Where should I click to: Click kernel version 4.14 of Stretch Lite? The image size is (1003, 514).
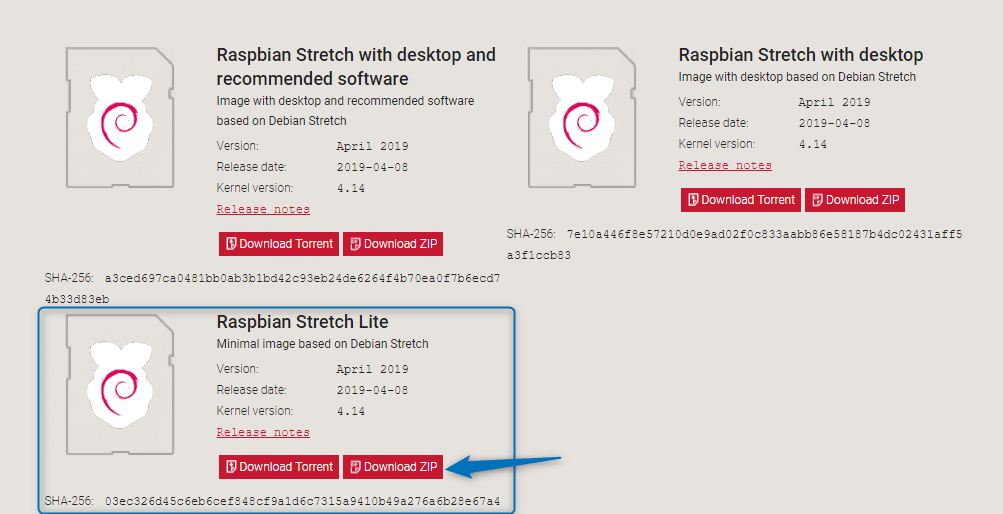351,411
